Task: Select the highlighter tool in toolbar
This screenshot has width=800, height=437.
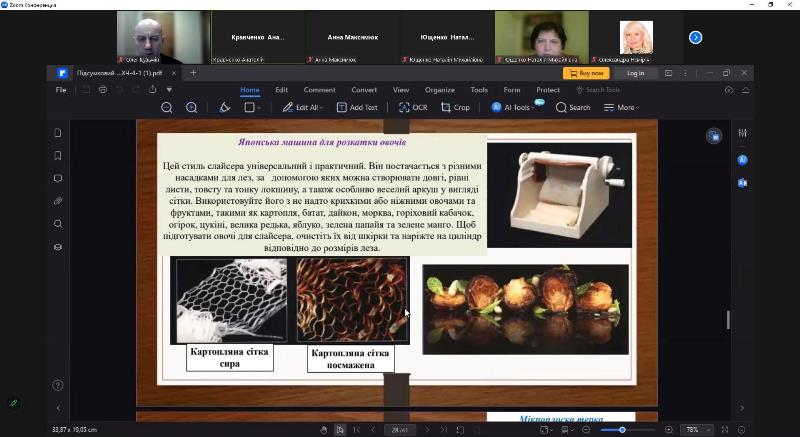Action: click(x=225, y=108)
